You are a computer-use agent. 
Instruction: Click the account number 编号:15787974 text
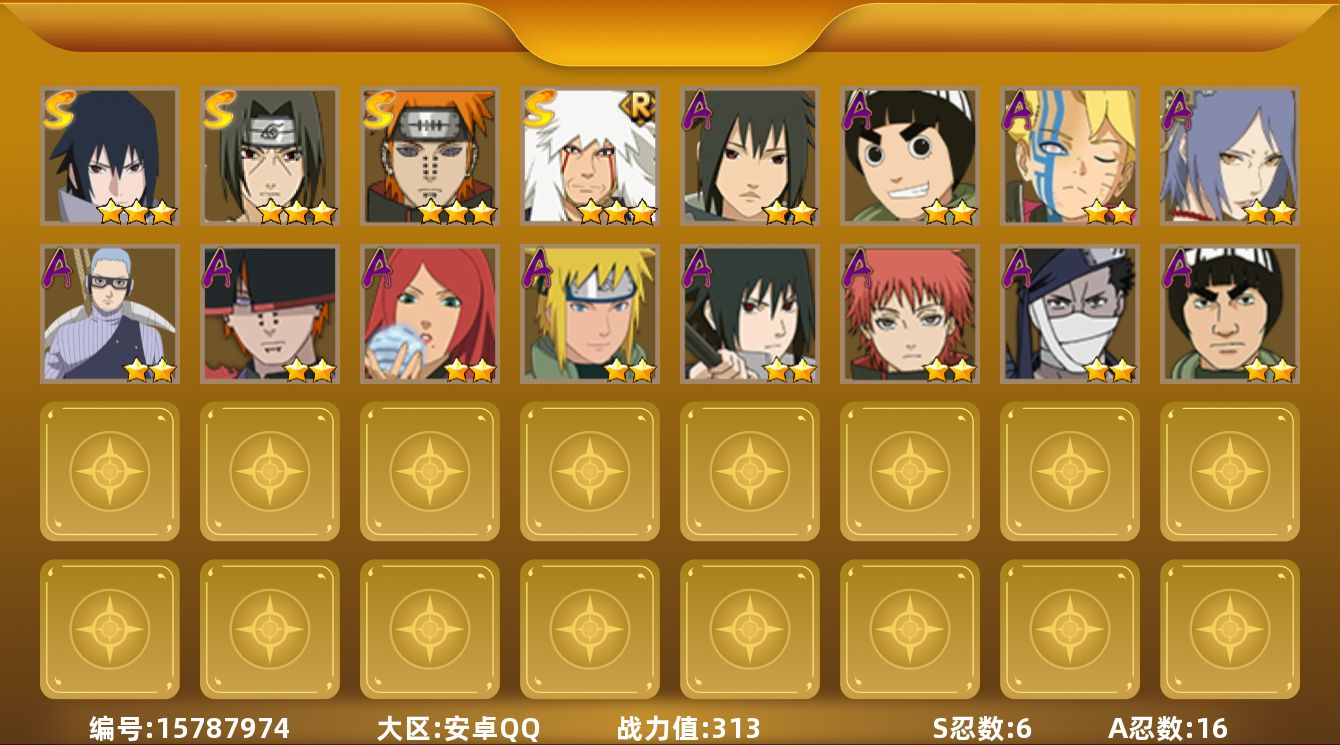pyautogui.click(x=190, y=728)
